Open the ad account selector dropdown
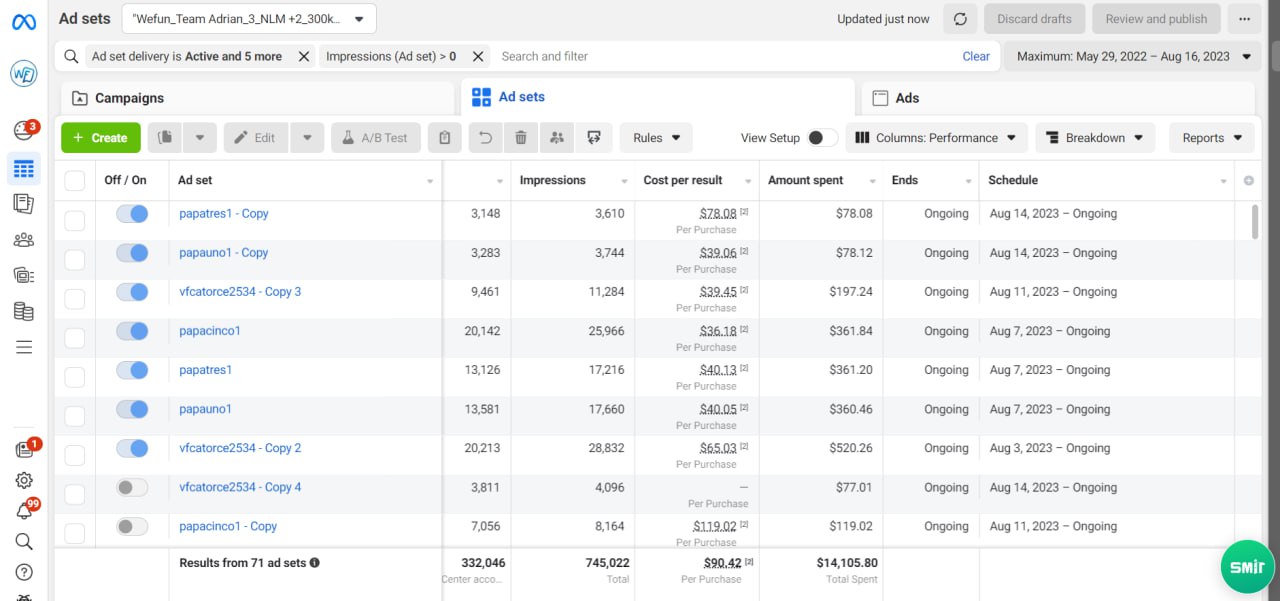Screen dimensions: 1280x601 coord(249,19)
